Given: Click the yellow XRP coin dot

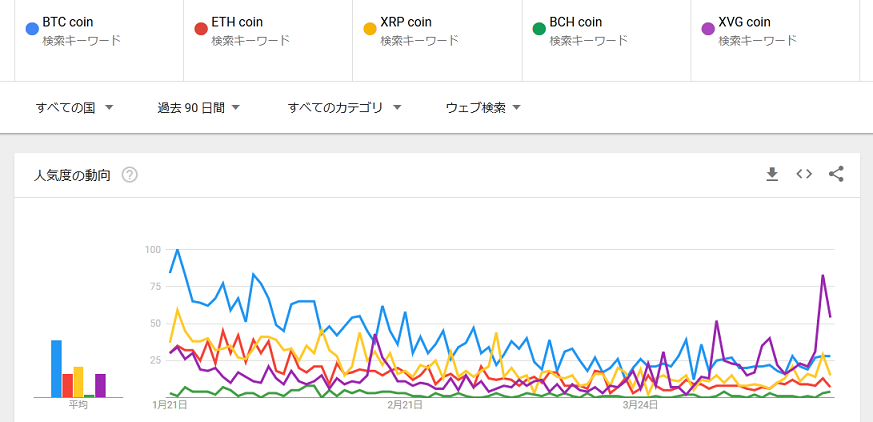Looking at the screenshot, I should 370,28.
